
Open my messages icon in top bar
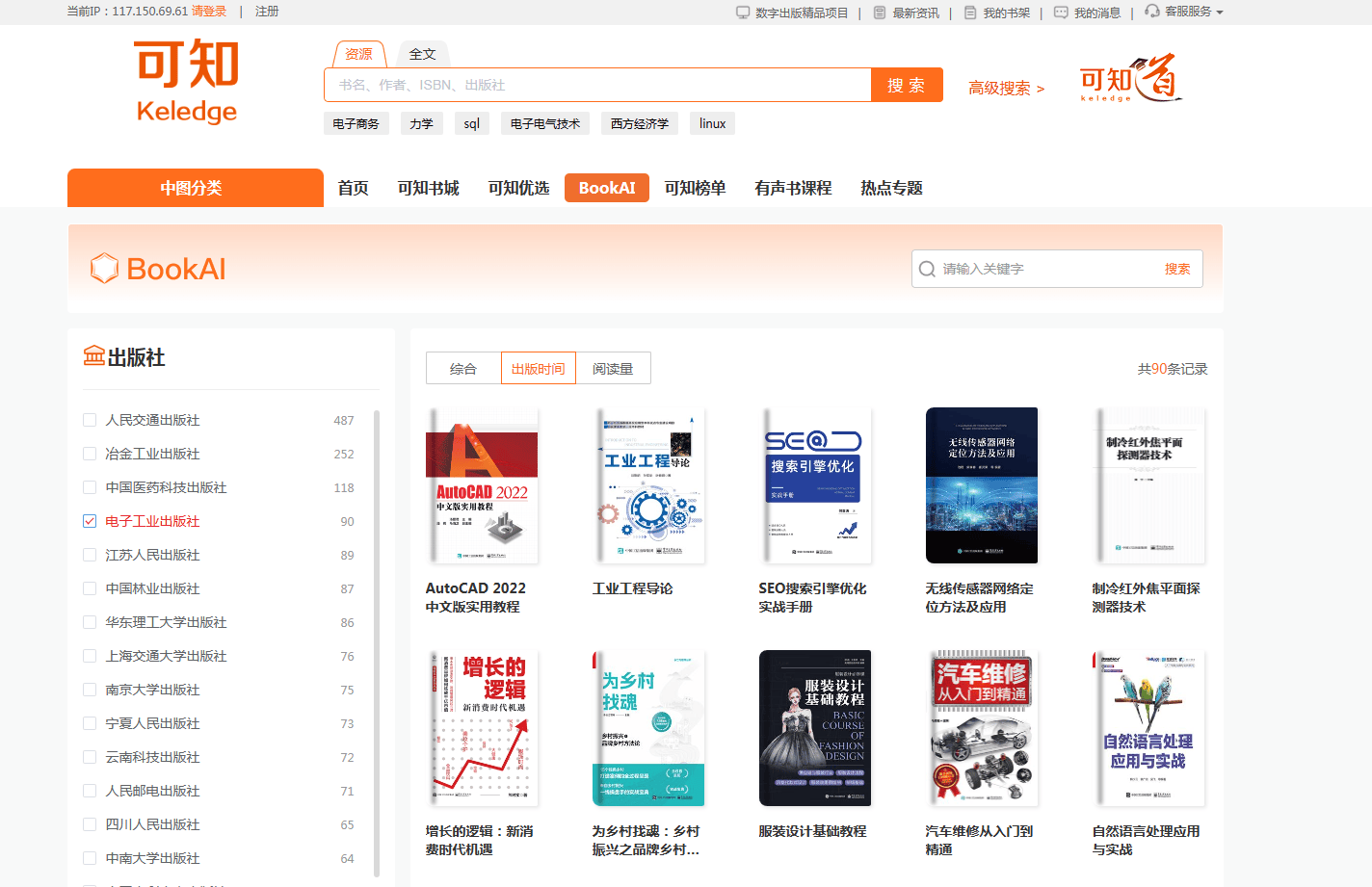point(1061,13)
